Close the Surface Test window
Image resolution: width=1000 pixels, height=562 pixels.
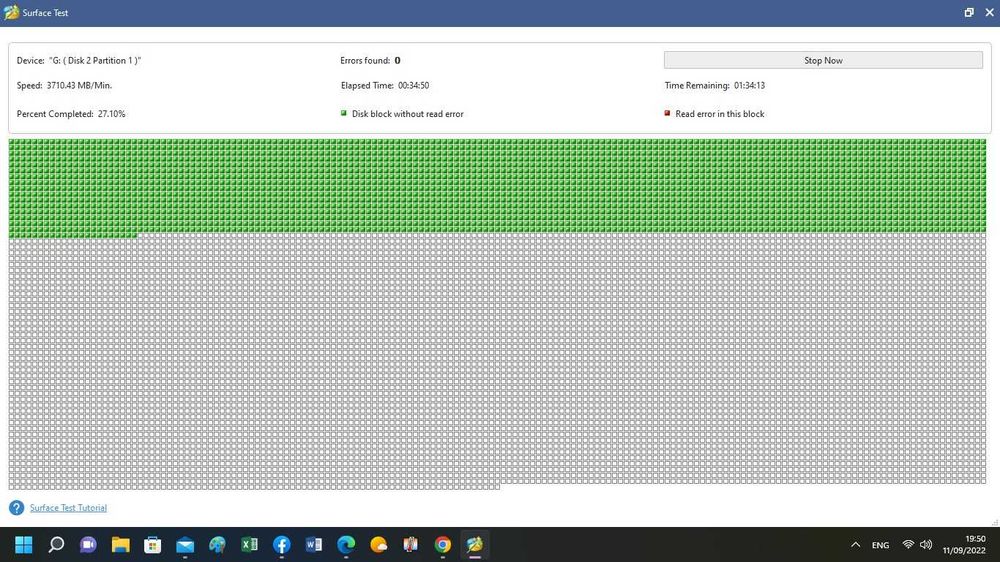pyautogui.click(x=989, y=12)
